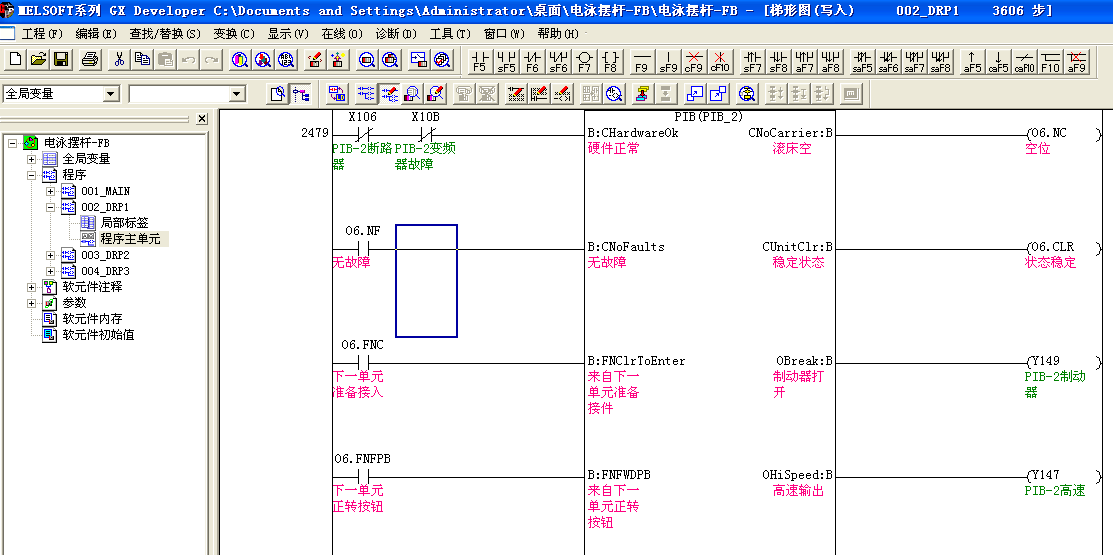Select the F6 normally closed contact icon
The image size is (1113, 555).
532,61
